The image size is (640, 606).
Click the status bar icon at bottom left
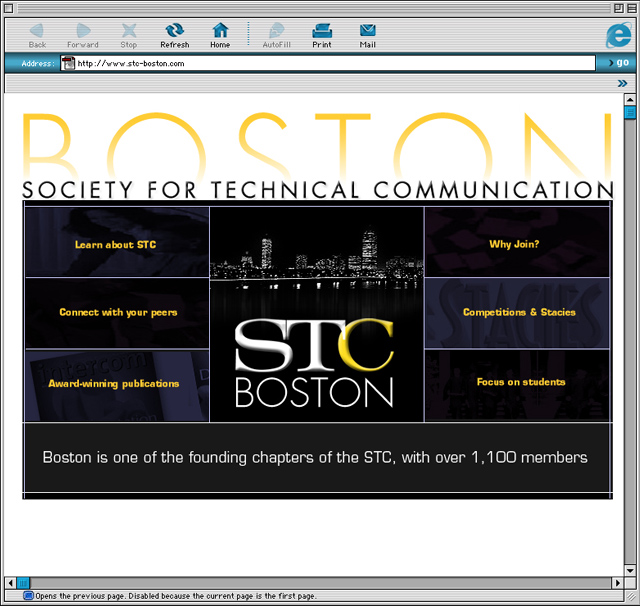28,596
